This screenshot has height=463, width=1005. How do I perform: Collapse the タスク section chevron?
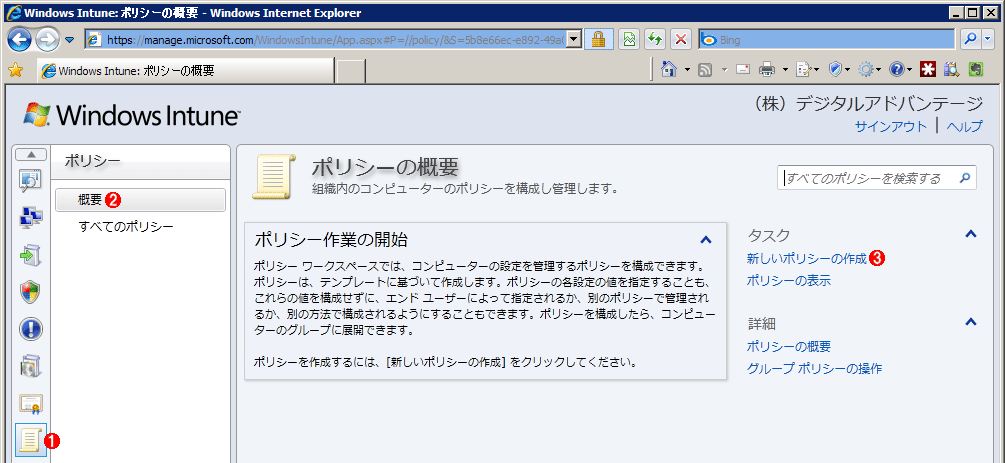(971, 234)
